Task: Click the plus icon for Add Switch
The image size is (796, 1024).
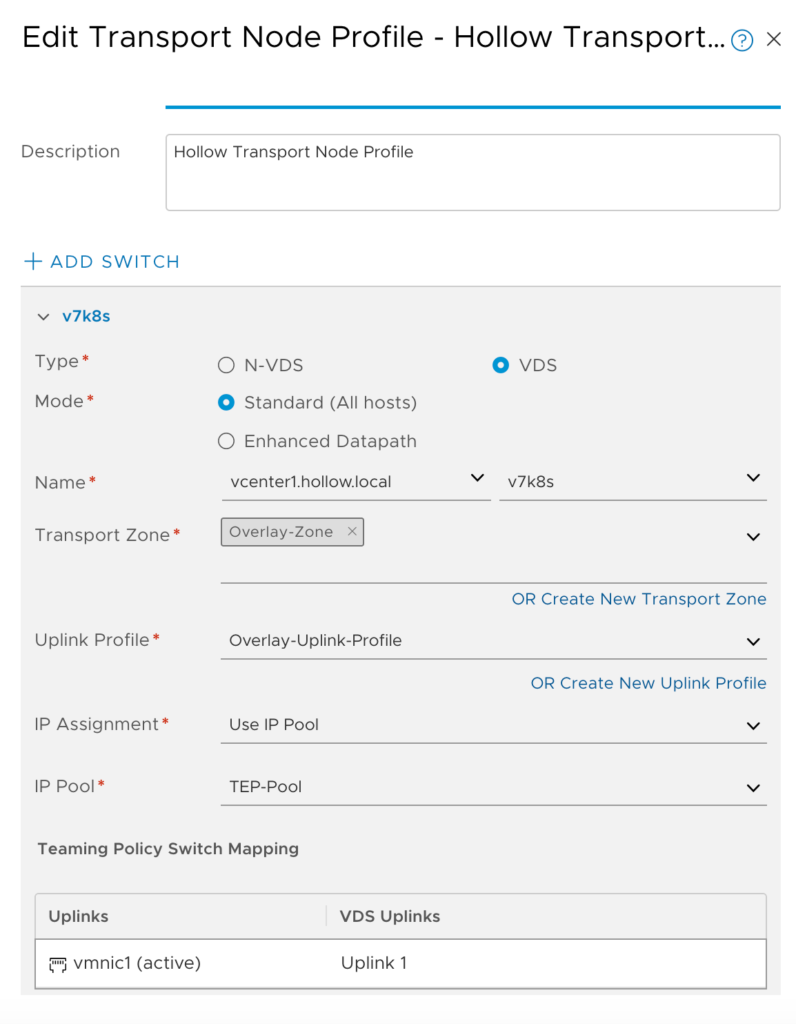Action: pyautogui.click(x=33, y=262)
